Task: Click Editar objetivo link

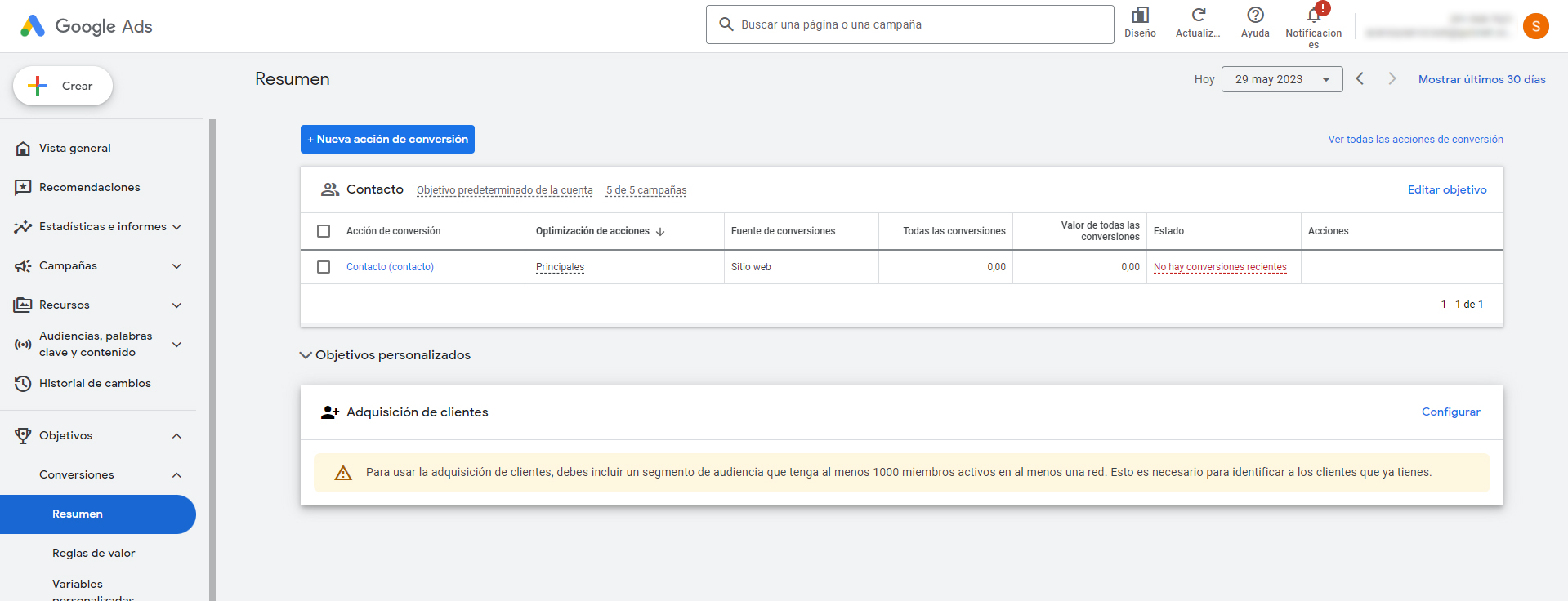Action: click(1447, 189)
